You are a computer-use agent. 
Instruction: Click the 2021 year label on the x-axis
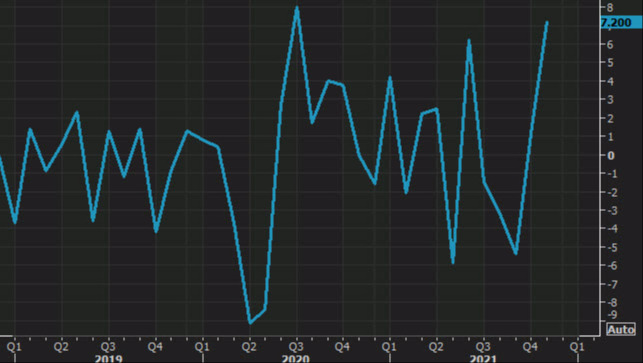(x=483, y=358)
